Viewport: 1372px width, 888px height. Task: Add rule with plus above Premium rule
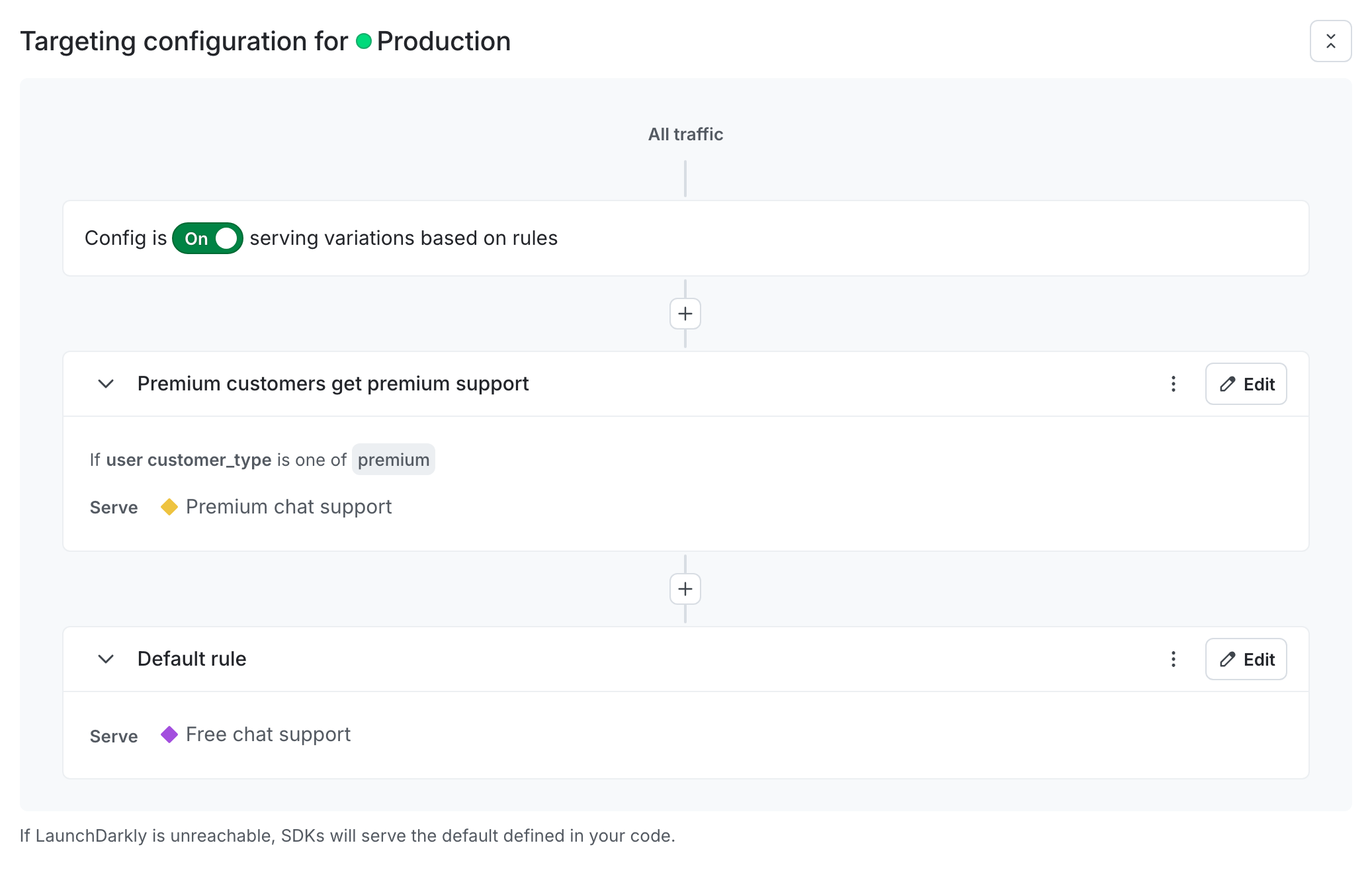[685, 314]
